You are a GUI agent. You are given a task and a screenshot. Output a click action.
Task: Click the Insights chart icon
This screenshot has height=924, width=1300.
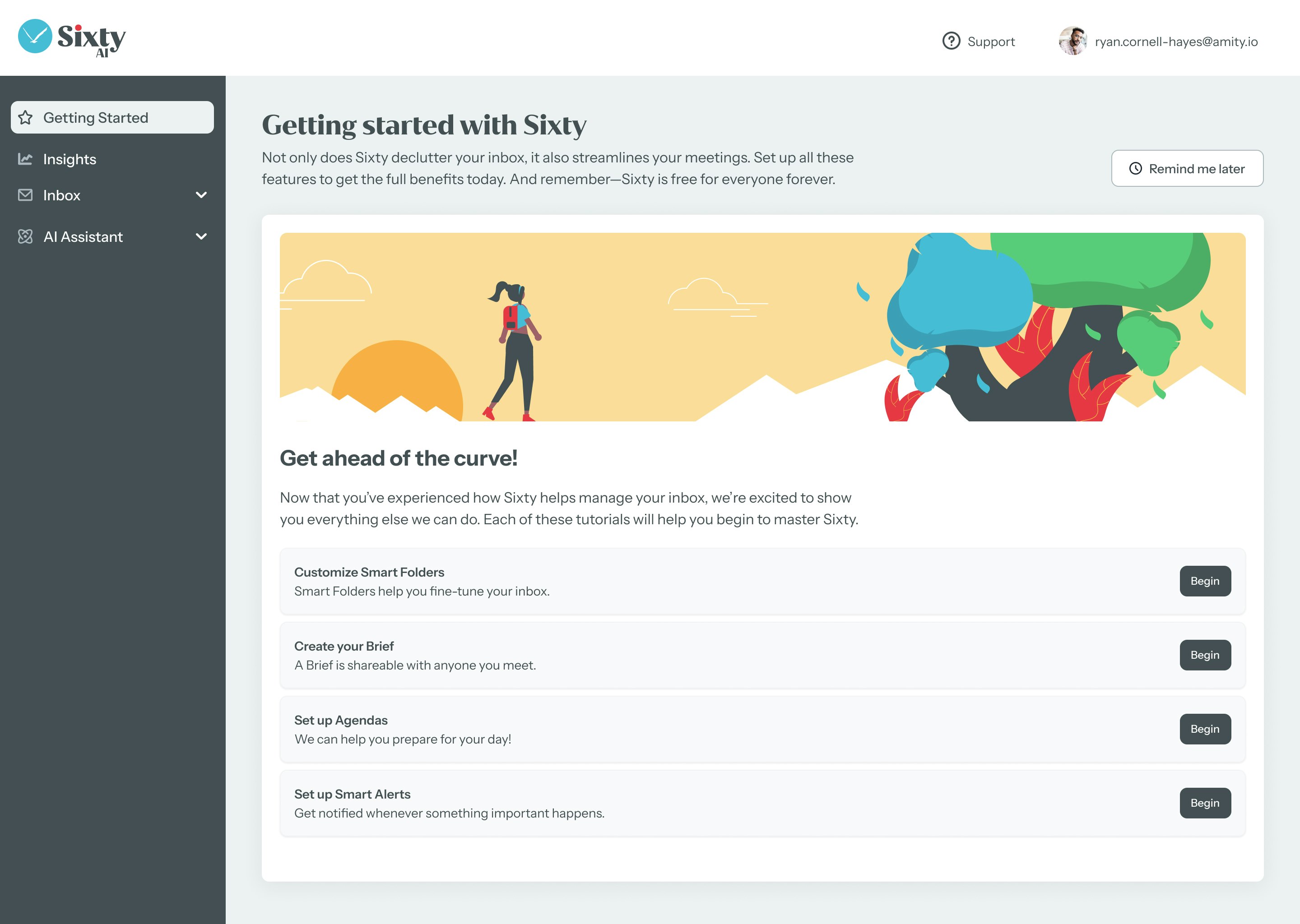(x=26, y=159)
